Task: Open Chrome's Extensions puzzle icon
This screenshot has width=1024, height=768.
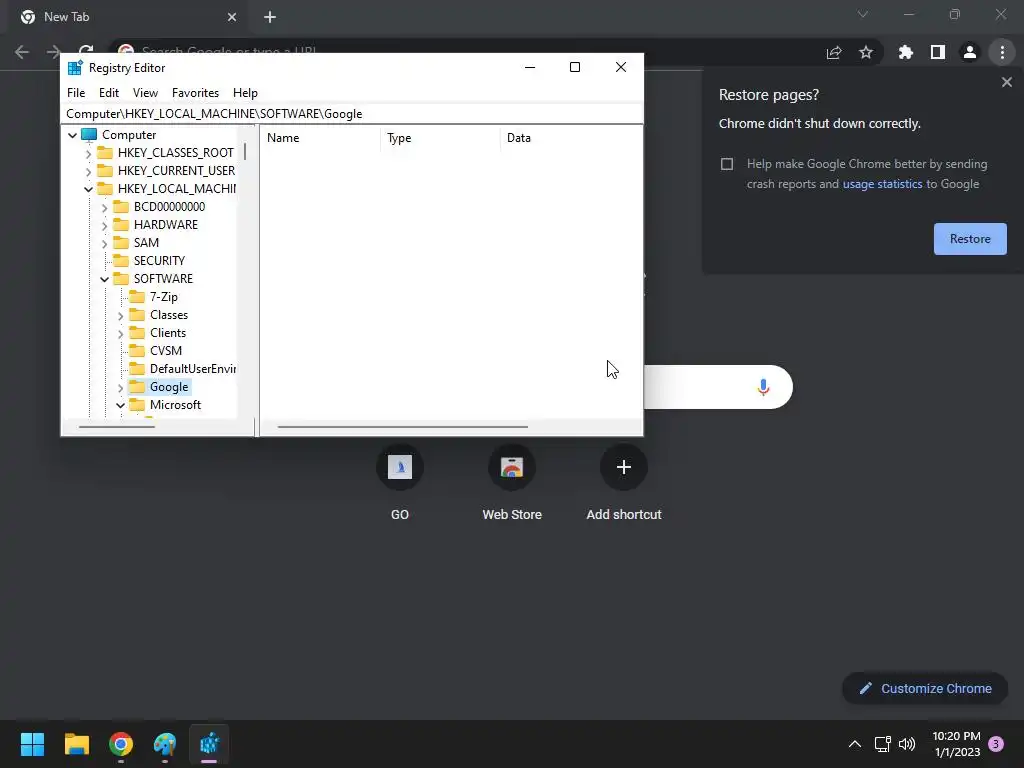Action: (x=906, y=52)
